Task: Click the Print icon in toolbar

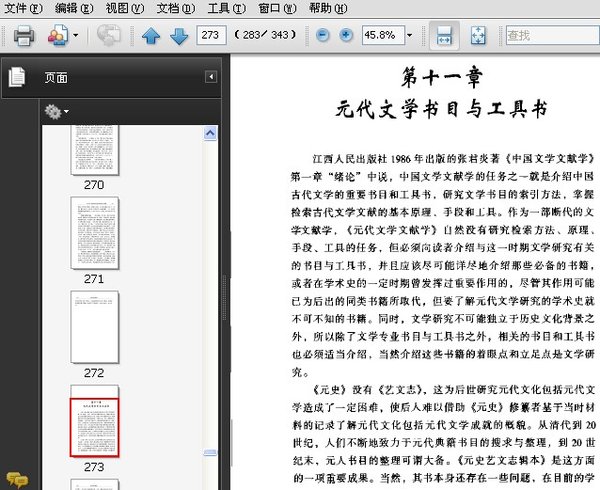Action: click(x=23, y=36)
